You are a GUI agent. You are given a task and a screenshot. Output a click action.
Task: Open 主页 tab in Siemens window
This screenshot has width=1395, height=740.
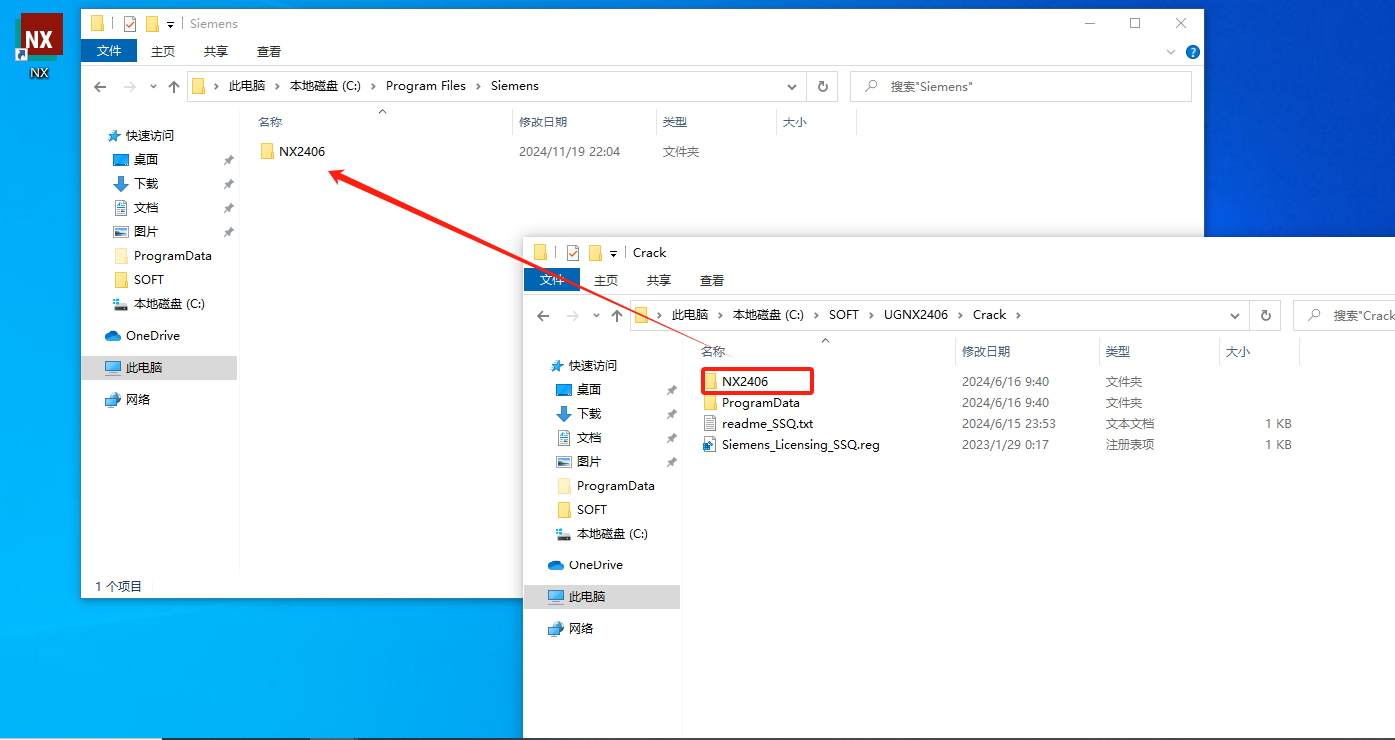click(x=163, y=51)
